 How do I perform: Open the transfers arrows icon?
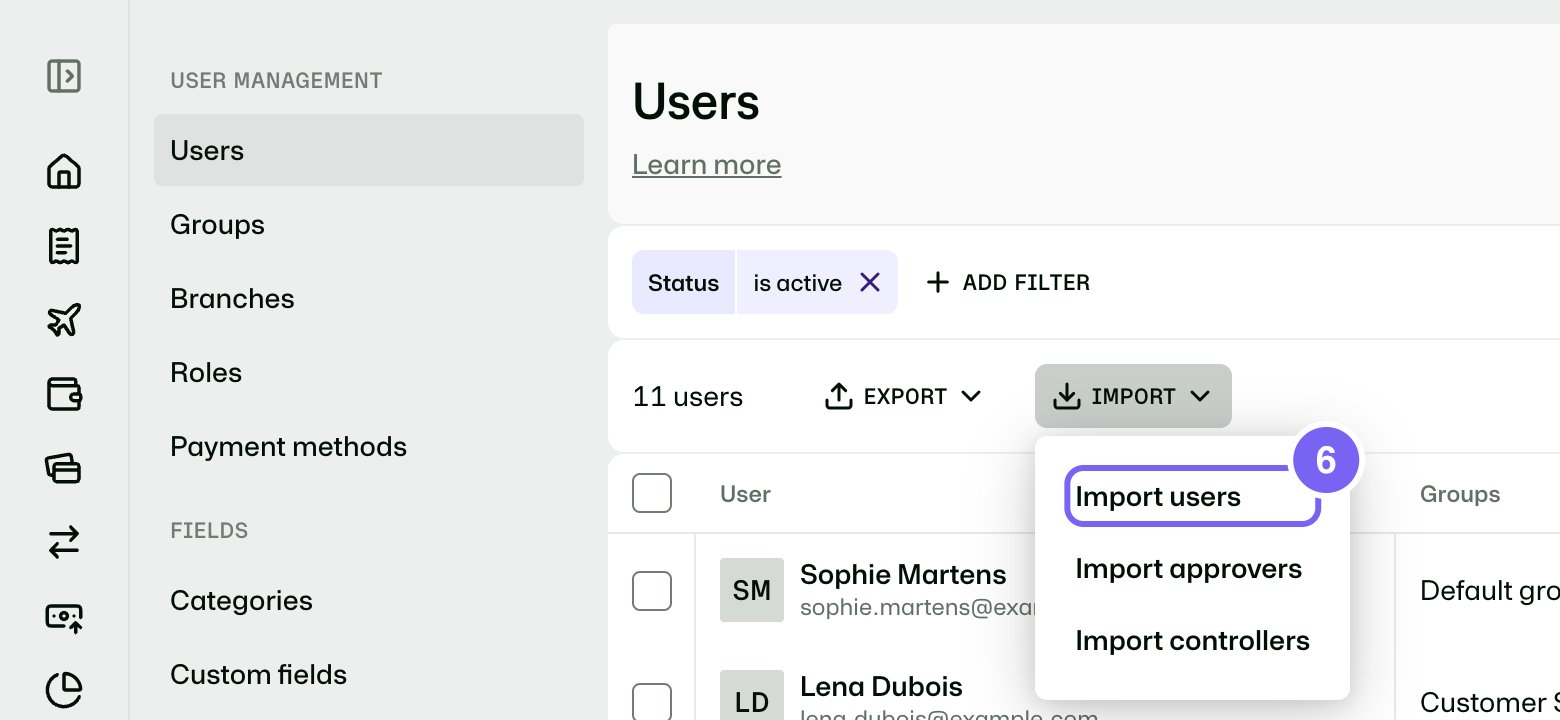64,542
